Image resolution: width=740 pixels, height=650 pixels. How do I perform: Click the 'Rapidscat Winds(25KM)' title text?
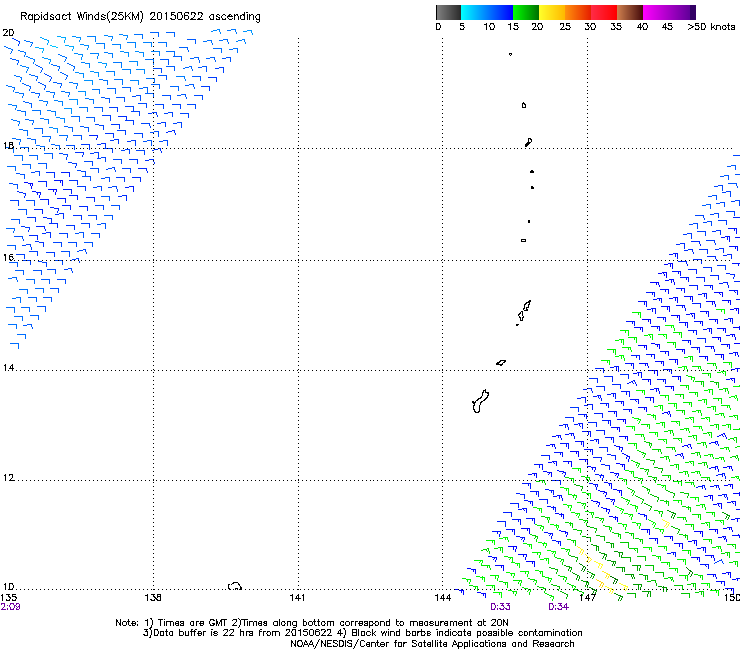(82, 17)
